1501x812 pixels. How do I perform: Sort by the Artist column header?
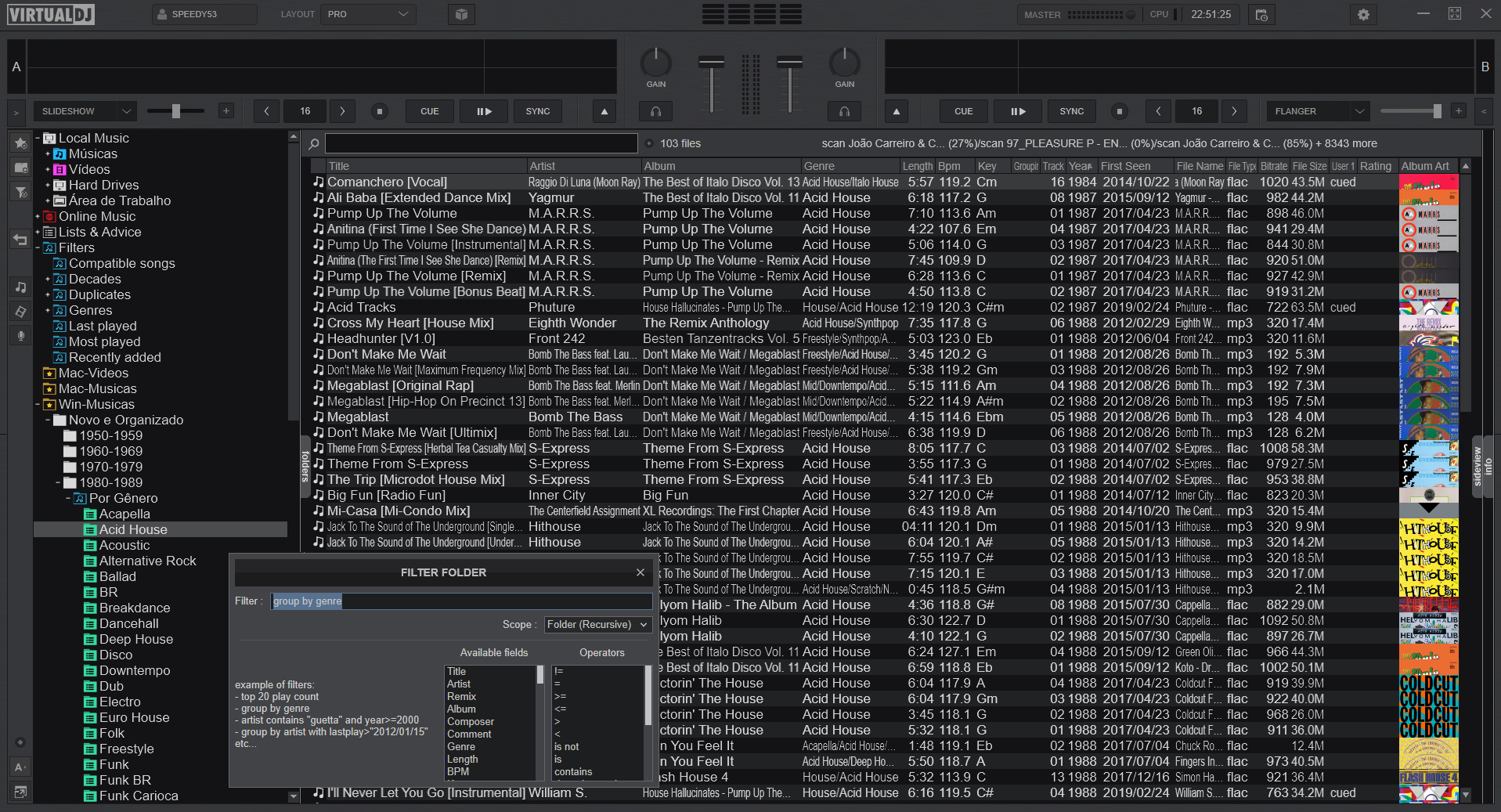click(584, 166)
